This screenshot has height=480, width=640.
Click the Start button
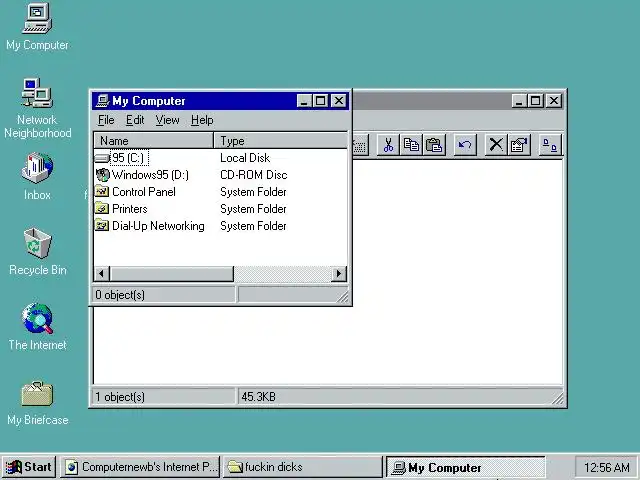pos(29,467)
